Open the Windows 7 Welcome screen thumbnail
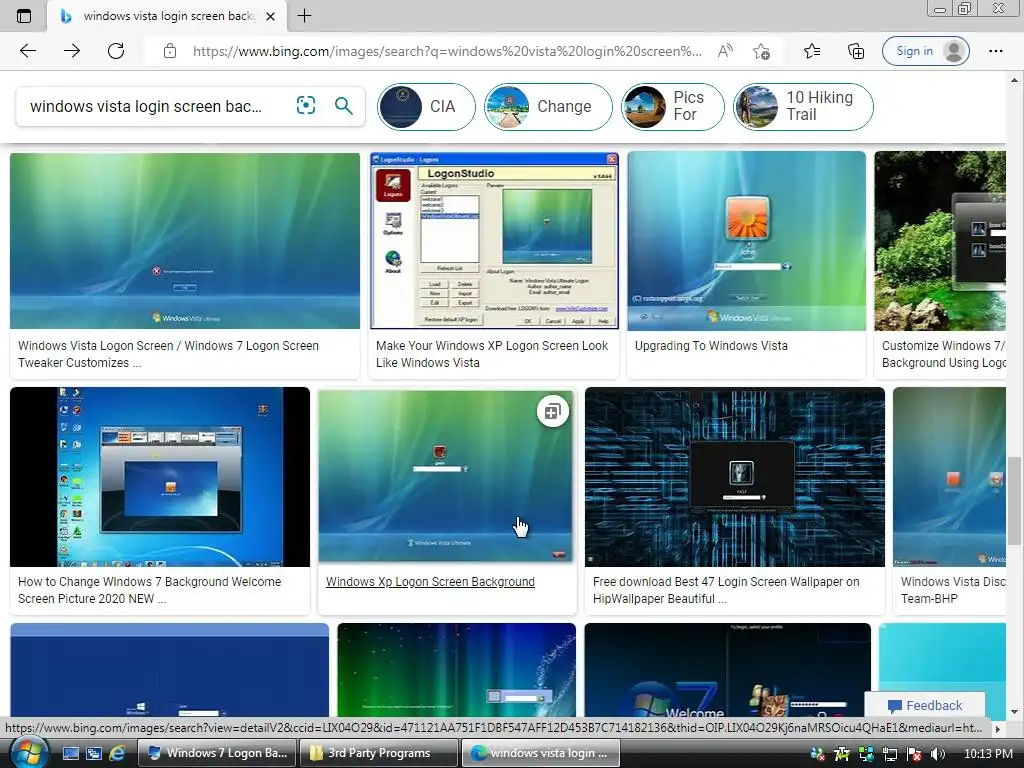Image resolution: width=1024 pixels, height=768 pixels. pos(728,670)
